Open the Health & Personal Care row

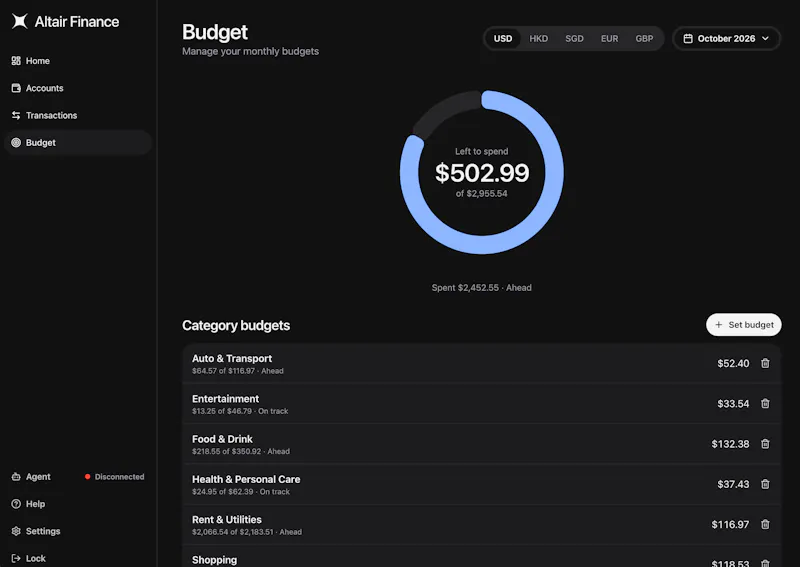pyautogui.click(x=482, y=484)
